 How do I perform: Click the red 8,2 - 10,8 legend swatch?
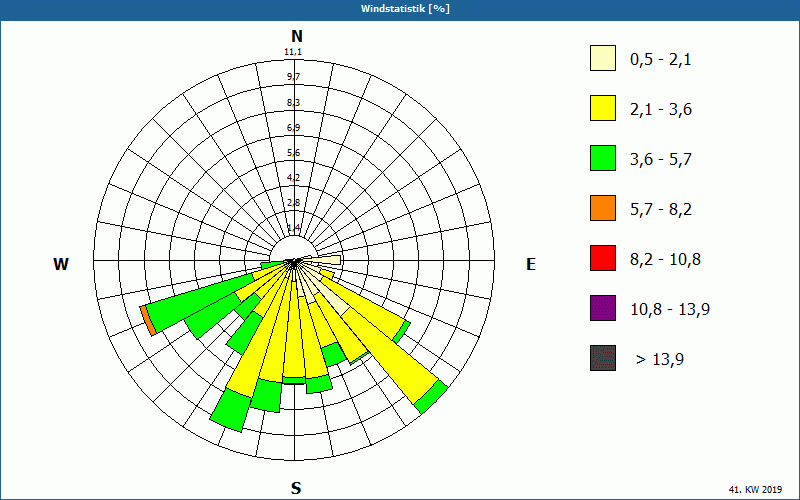[603, 258]
